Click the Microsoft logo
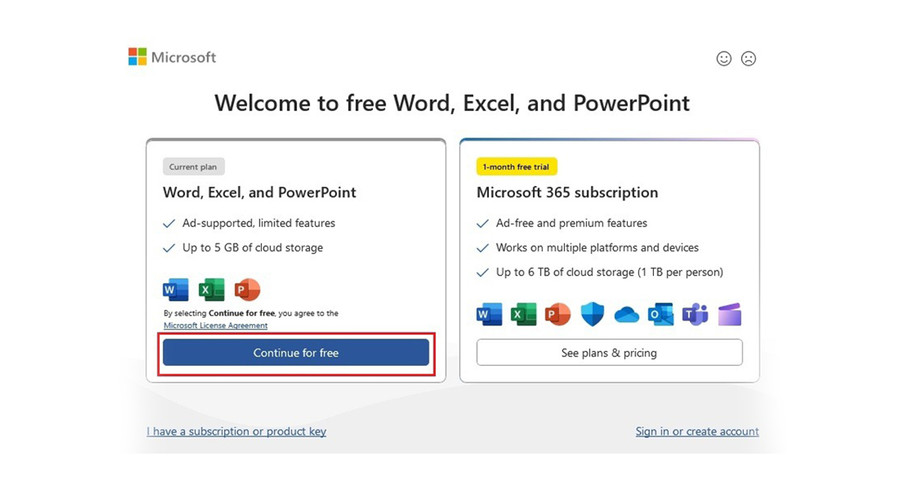The image size is (900, 503). coord(172,57)
